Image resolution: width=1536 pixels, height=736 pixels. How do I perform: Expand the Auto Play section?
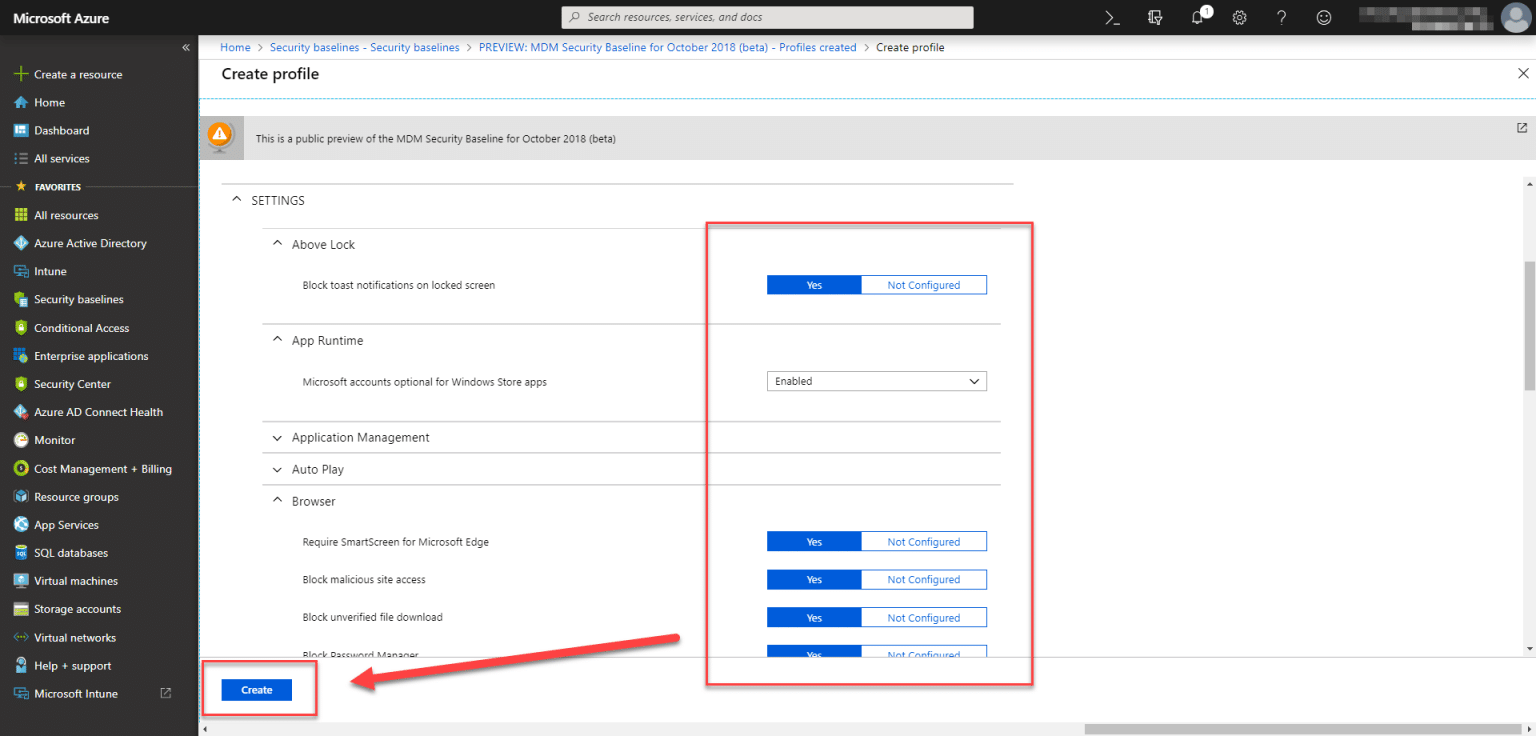click(x=277, y=469)
